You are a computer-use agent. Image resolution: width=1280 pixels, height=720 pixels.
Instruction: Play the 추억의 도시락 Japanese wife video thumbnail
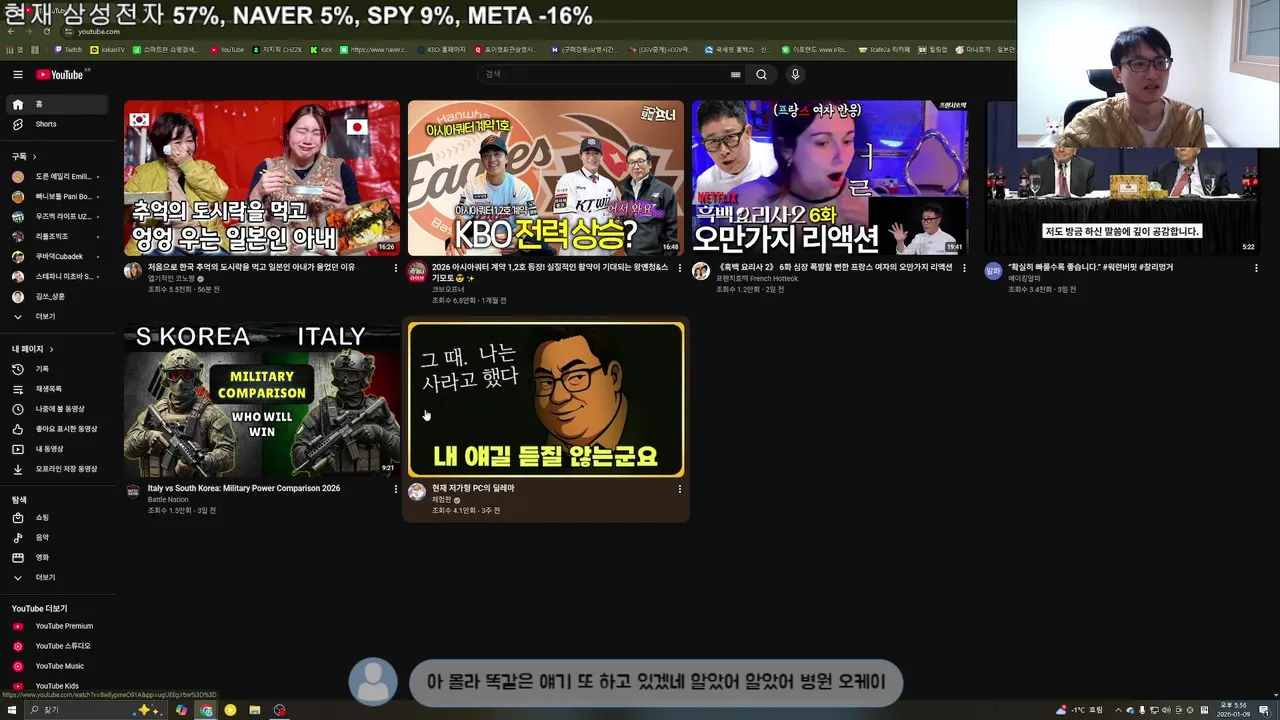click(262, 178)
